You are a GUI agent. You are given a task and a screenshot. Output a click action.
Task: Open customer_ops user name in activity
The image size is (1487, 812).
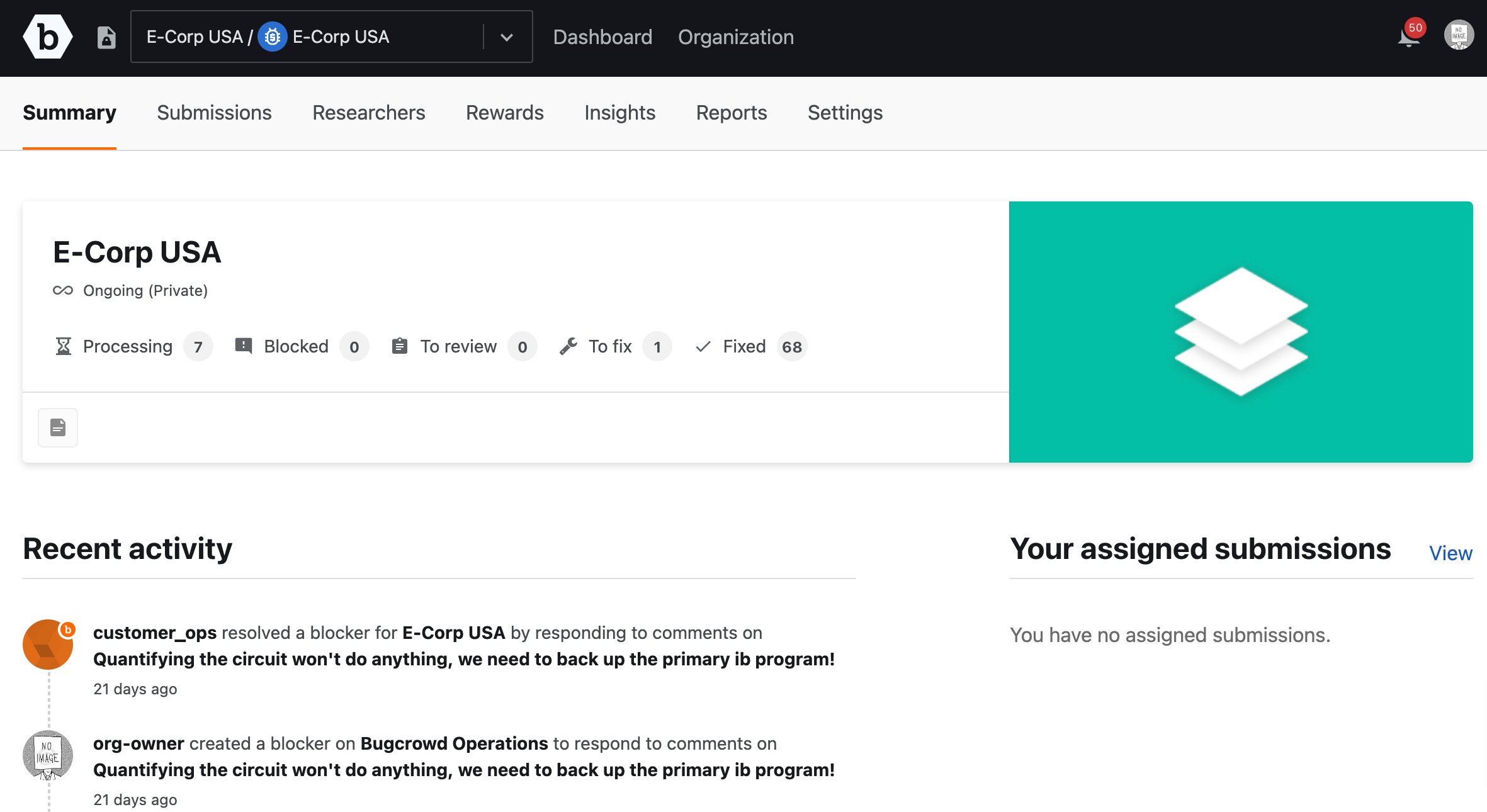click(155, 633)
